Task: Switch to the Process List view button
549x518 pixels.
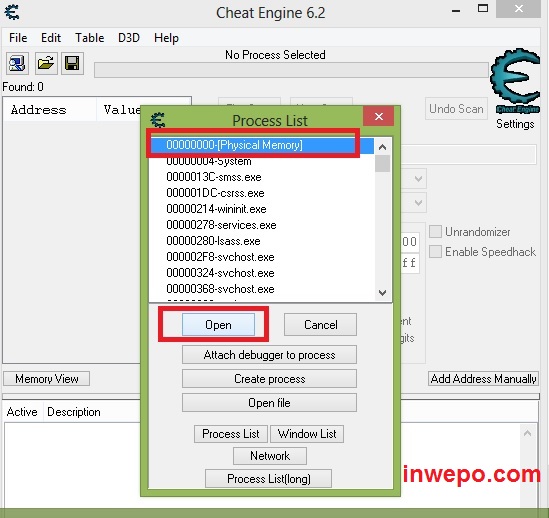Action: point(231,434)
